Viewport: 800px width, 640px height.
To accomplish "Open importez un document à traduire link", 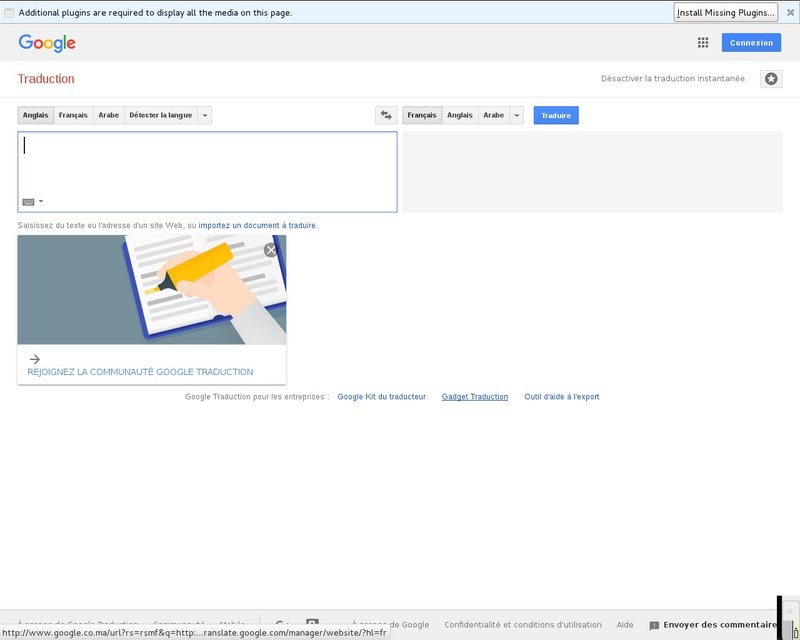I will point(257,225).
